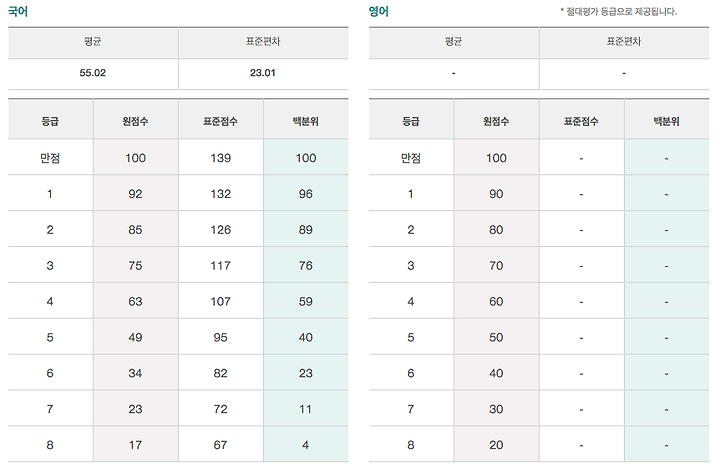
Task: Select 국어 grade 3 표준점수 117
Action: (220, 265)
